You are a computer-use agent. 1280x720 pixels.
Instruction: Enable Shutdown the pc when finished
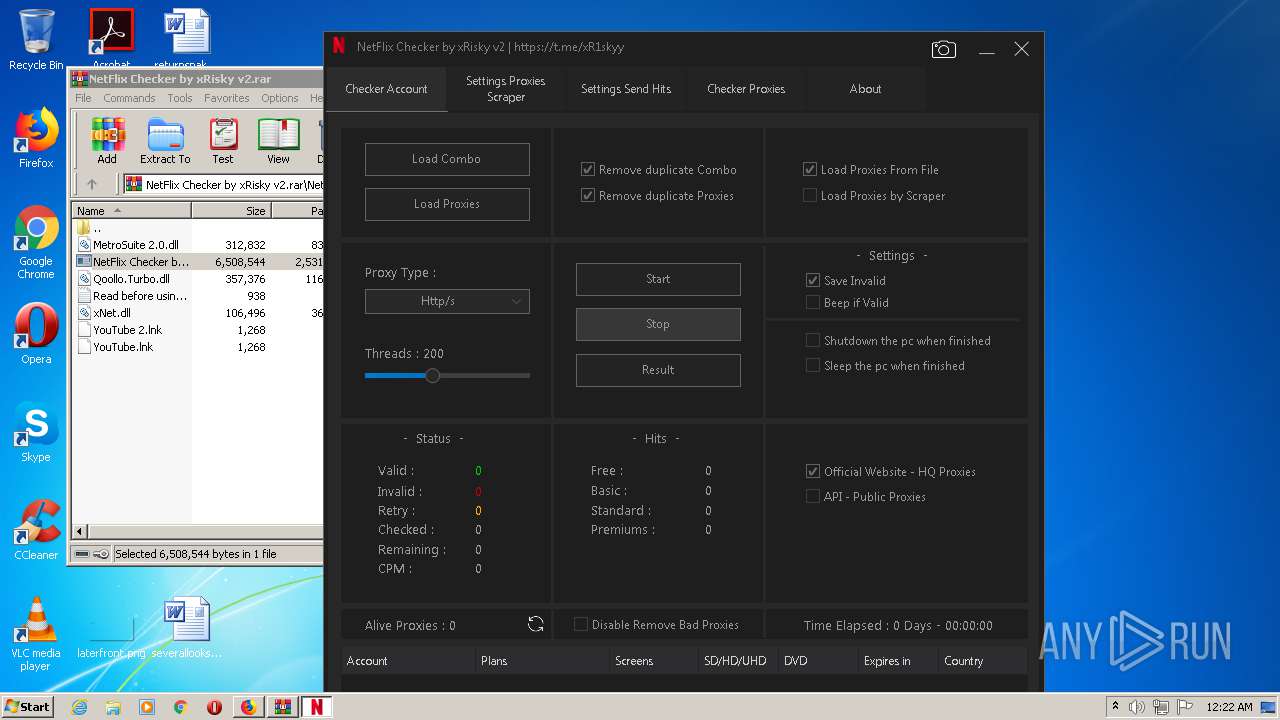tap(813, 340)
